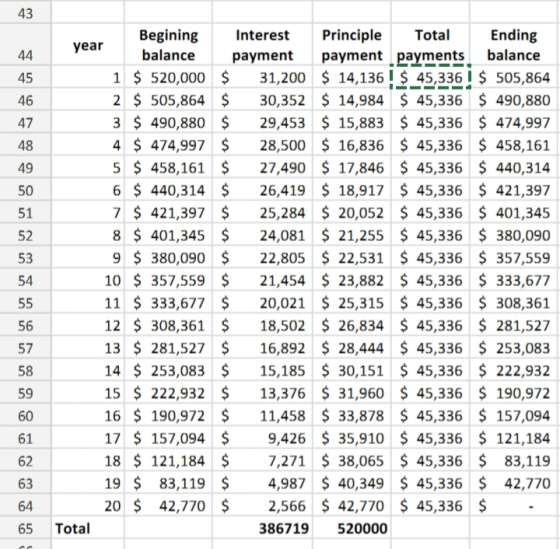This screenshot has height=549, width=560.
Task: Select total payments $45,336 in row 64
Action: point(430,506)
